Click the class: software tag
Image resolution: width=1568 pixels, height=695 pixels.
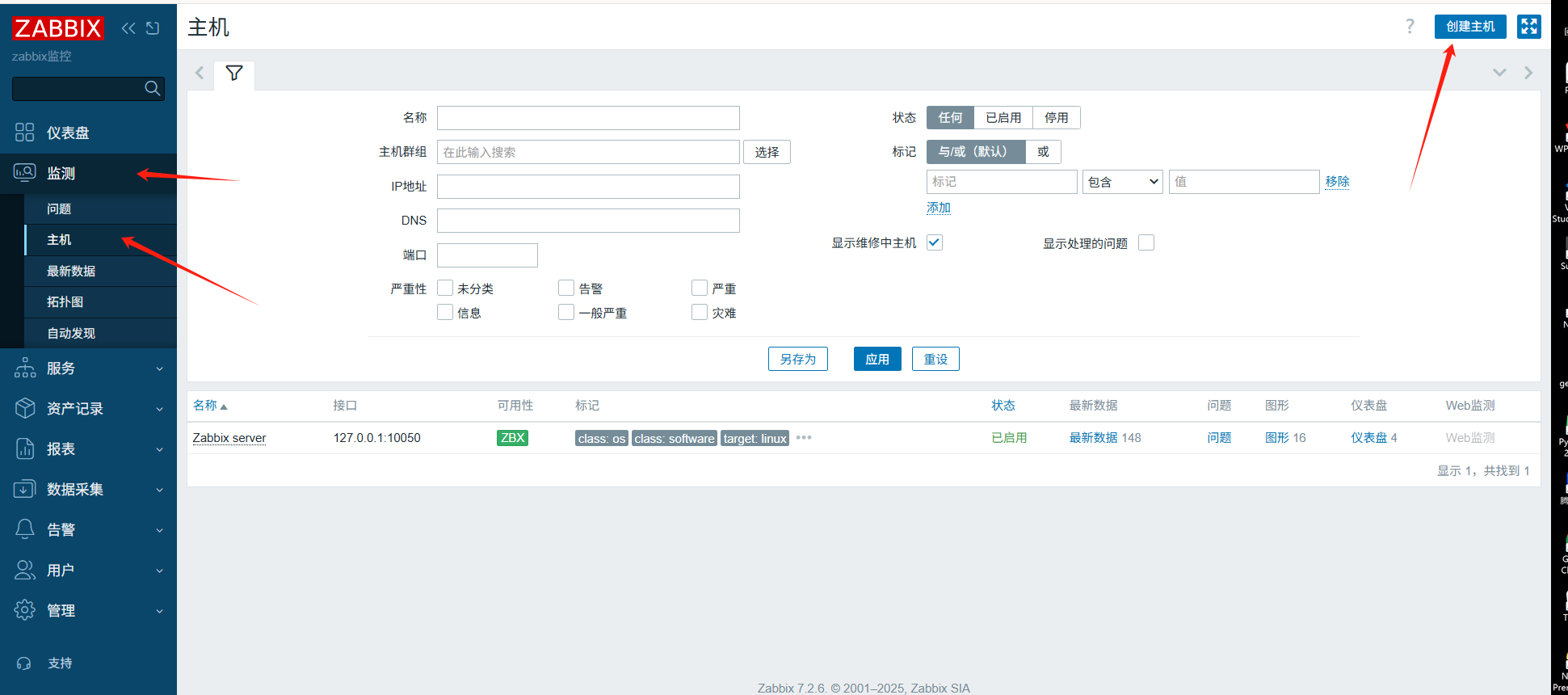[675, 438]
